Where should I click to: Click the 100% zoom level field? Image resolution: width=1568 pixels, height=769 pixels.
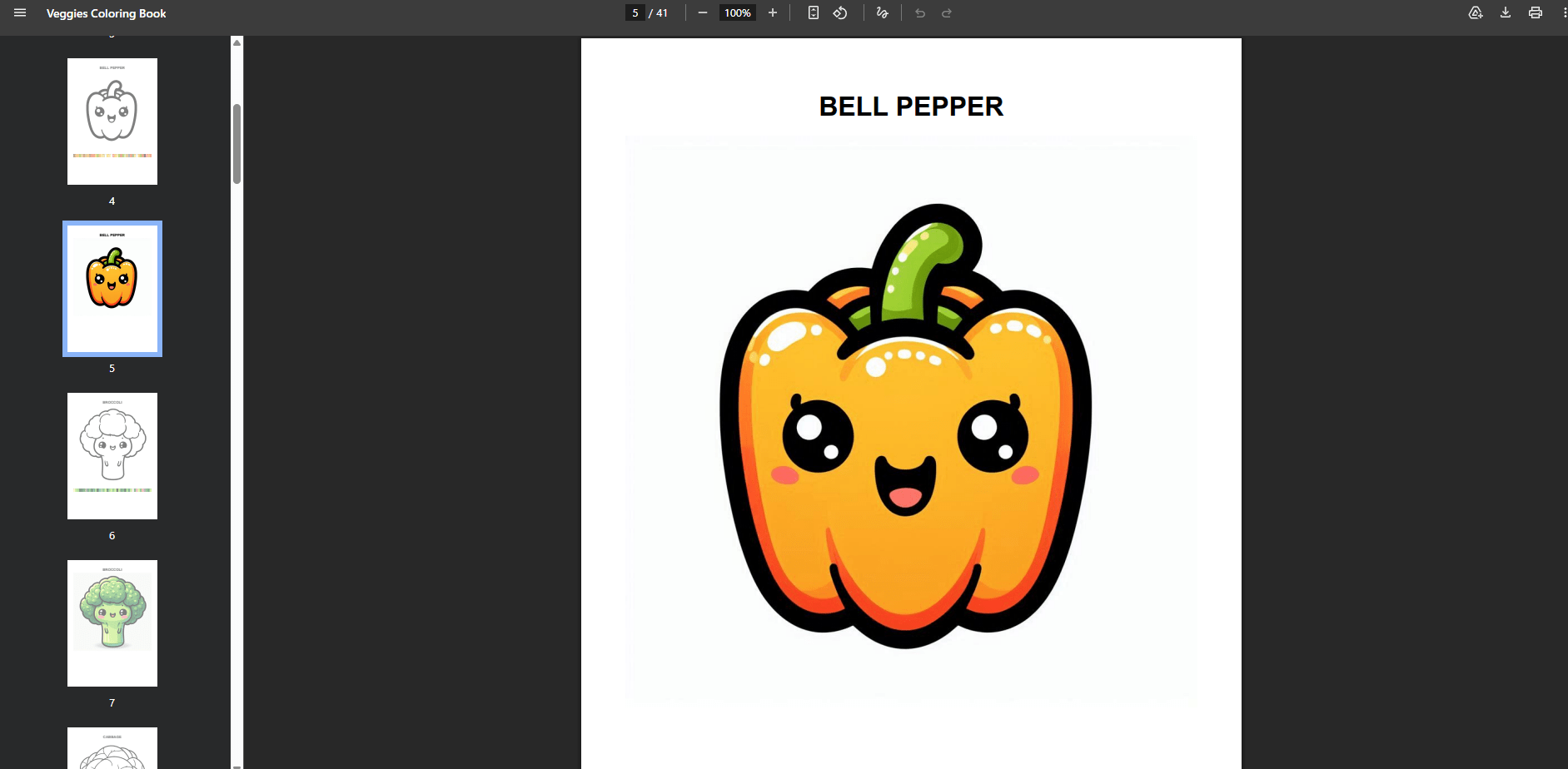pyautogui.click(x=737, y=13)
